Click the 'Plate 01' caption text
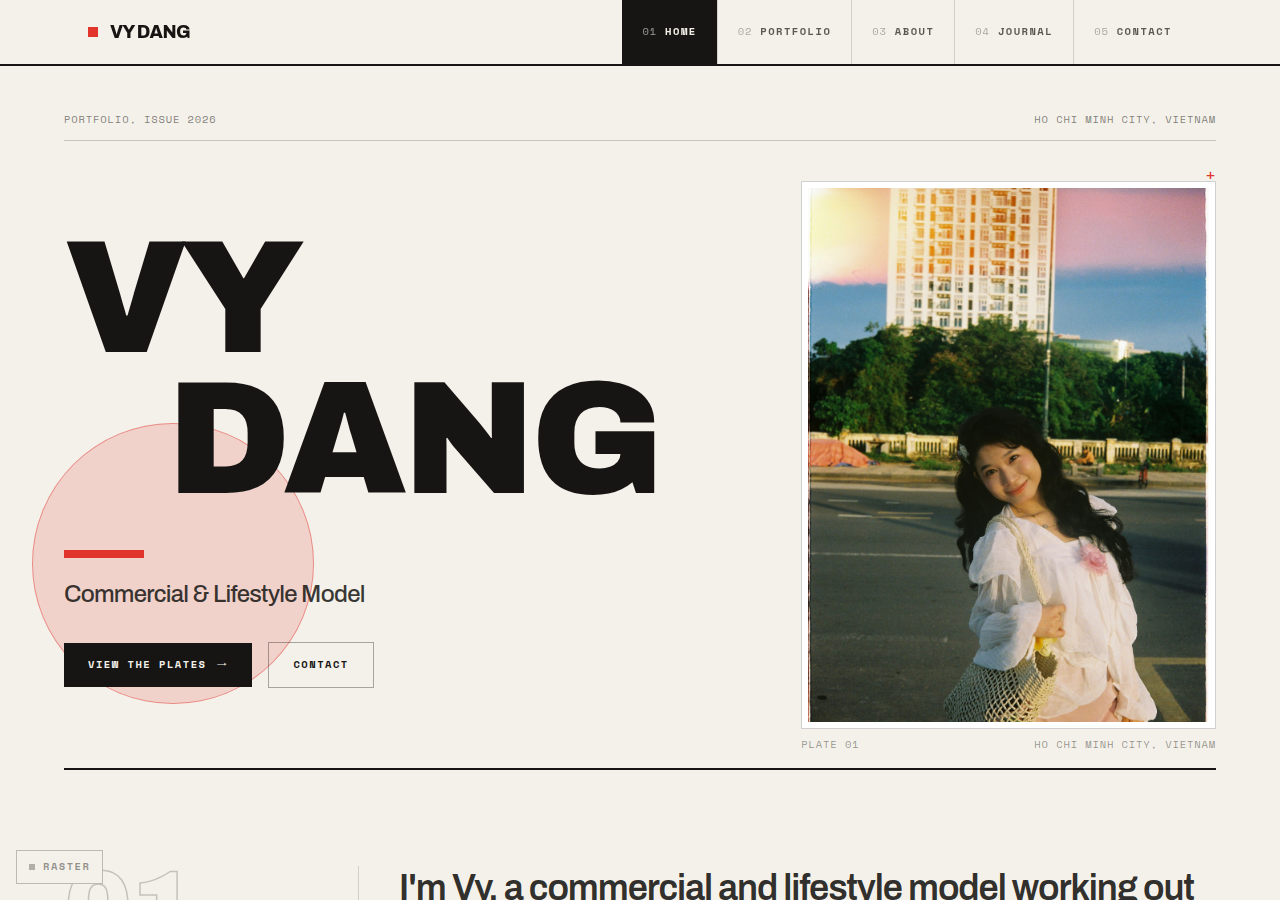Screen dimensions: 1280x900 click(830, 745)
